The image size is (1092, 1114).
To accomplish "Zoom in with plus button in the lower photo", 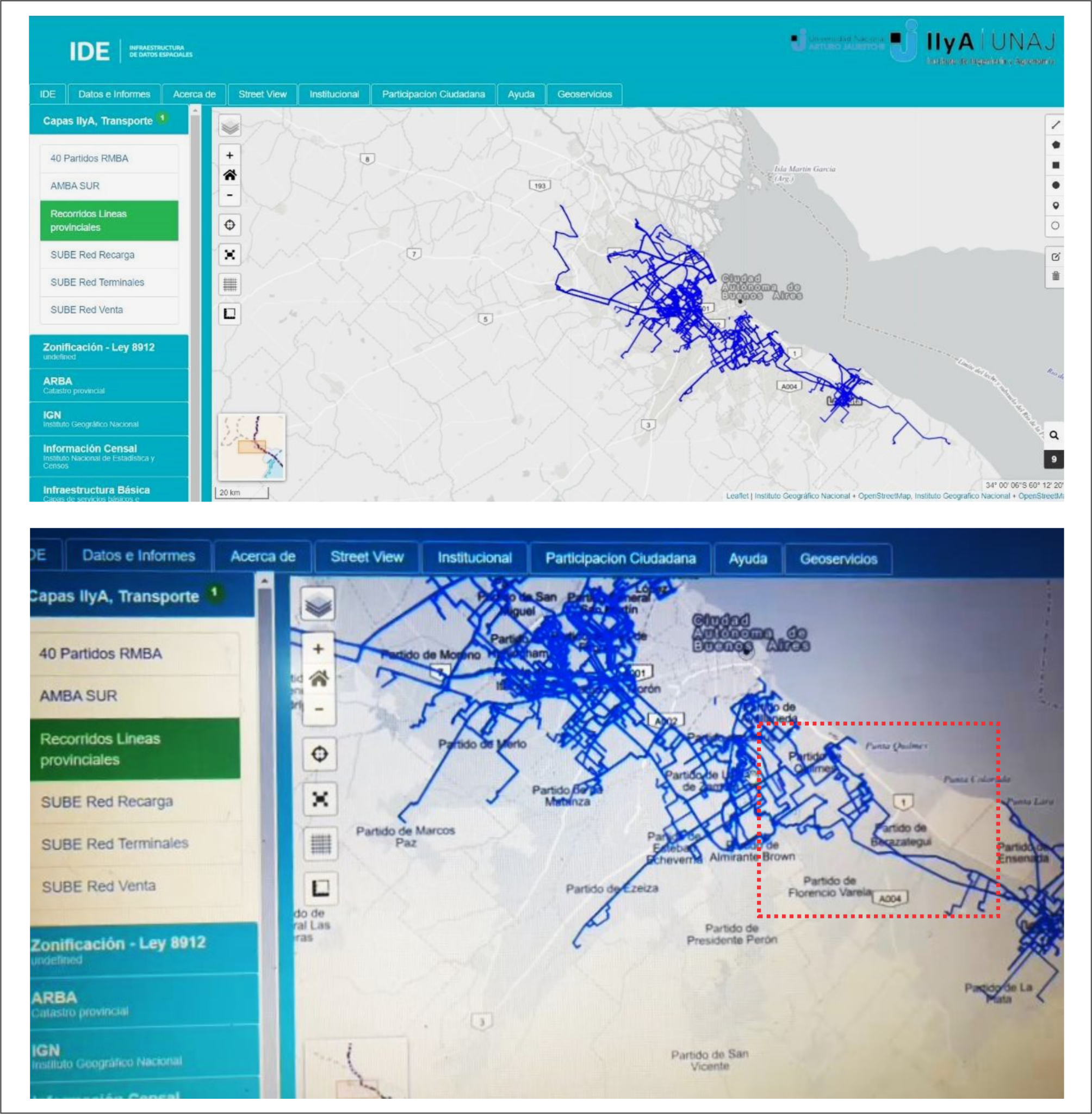I will [319, 649].
